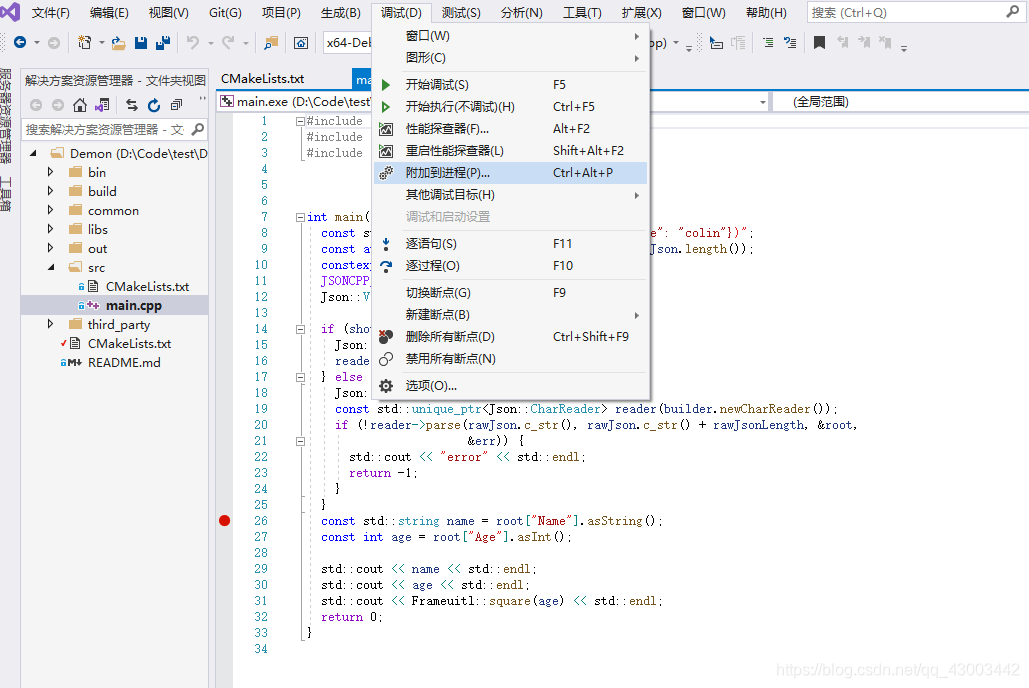
Task: Click the redo arrow icon
Action: pos(228,43)
